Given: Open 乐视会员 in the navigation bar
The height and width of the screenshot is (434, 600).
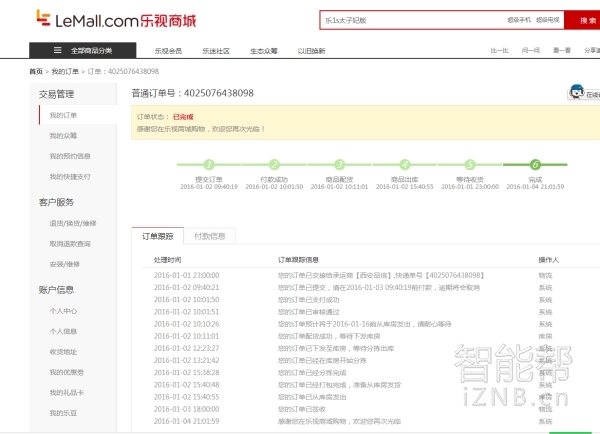Looking at the screenshot, I should pyautogui.click(x=168, y=51).
